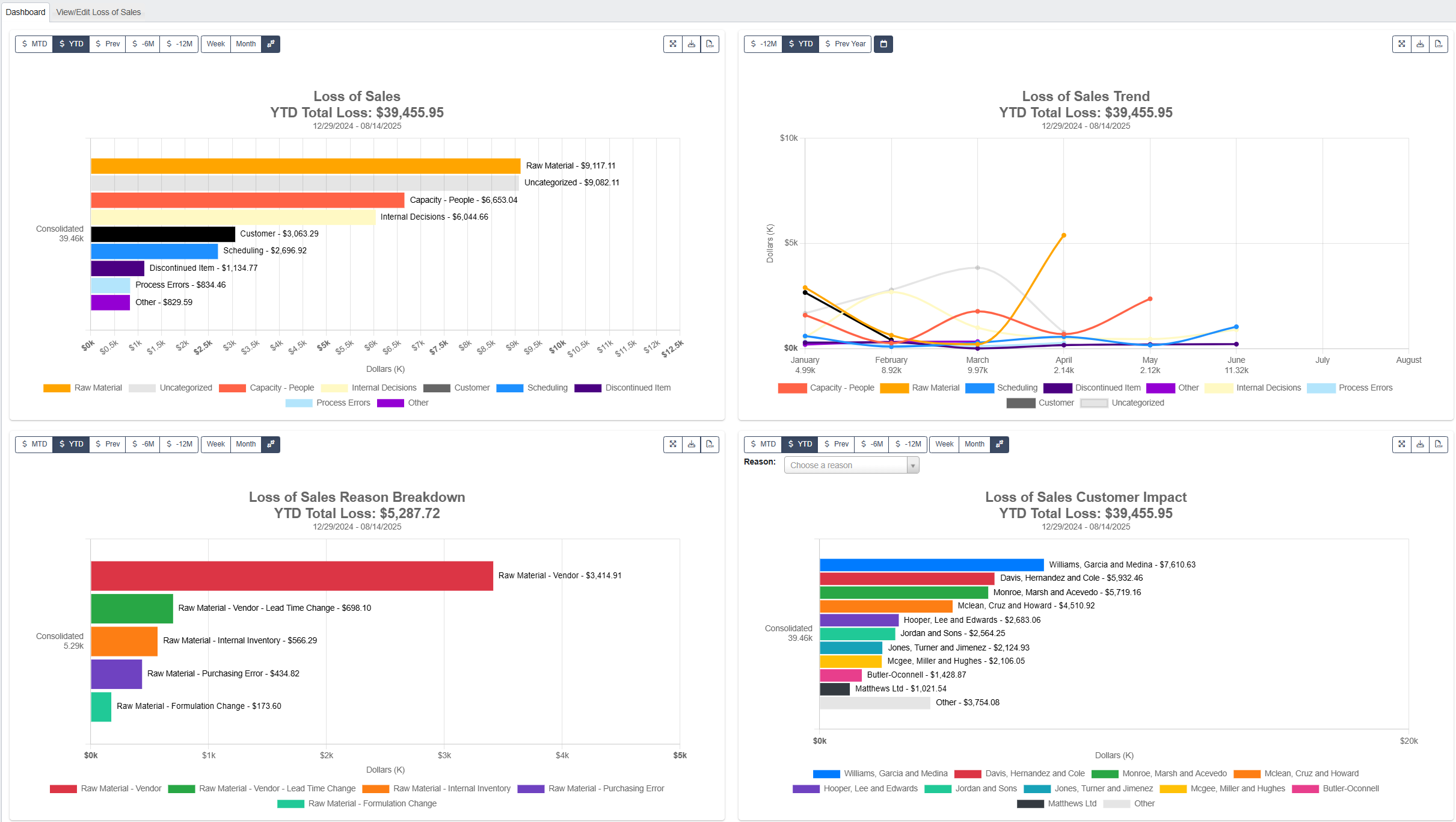Click the compare icon beside Month on the Reason Breakdown toolbar
Viewport: 1456px width, 822px height.
coord(271,444)
